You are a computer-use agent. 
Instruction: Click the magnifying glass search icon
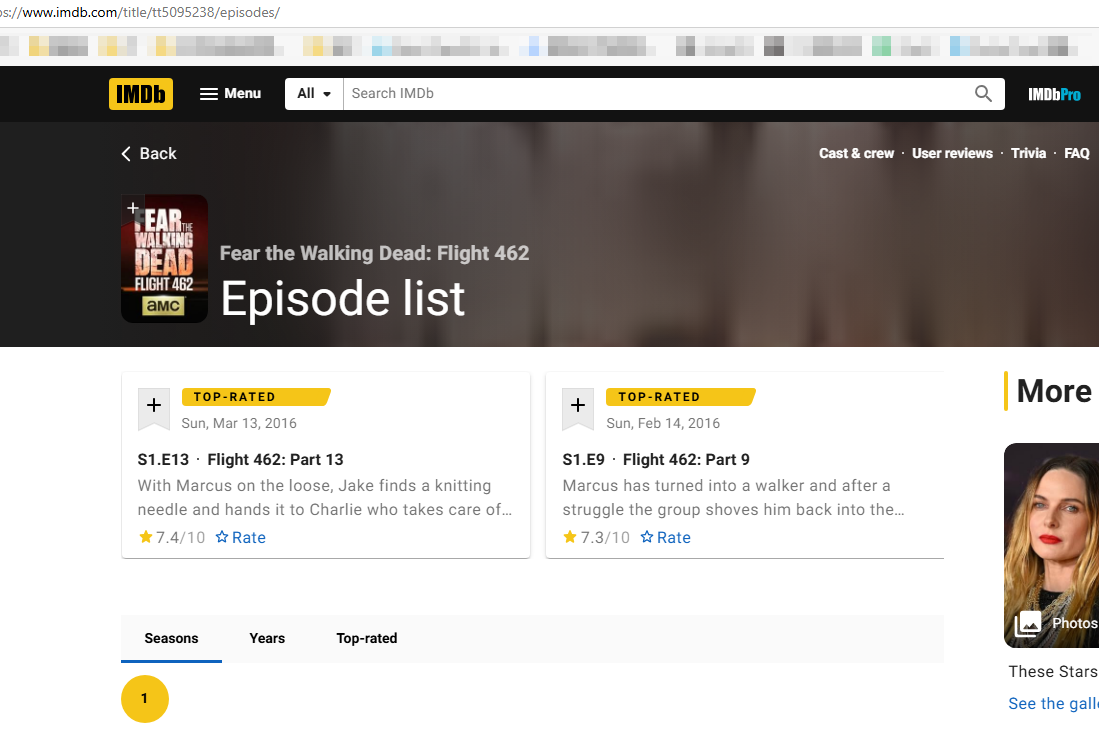(983, 94)
